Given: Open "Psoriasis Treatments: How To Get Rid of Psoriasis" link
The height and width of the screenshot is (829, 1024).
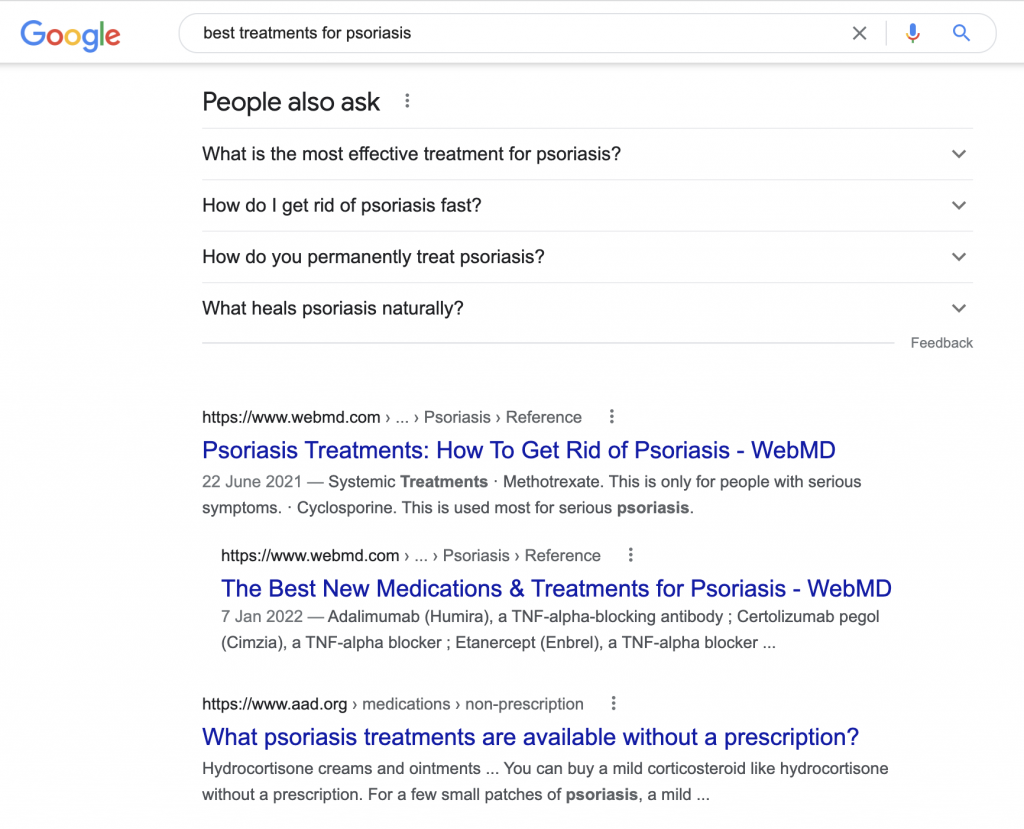Looking at the screenshot, I should click(x=519, y=450).
